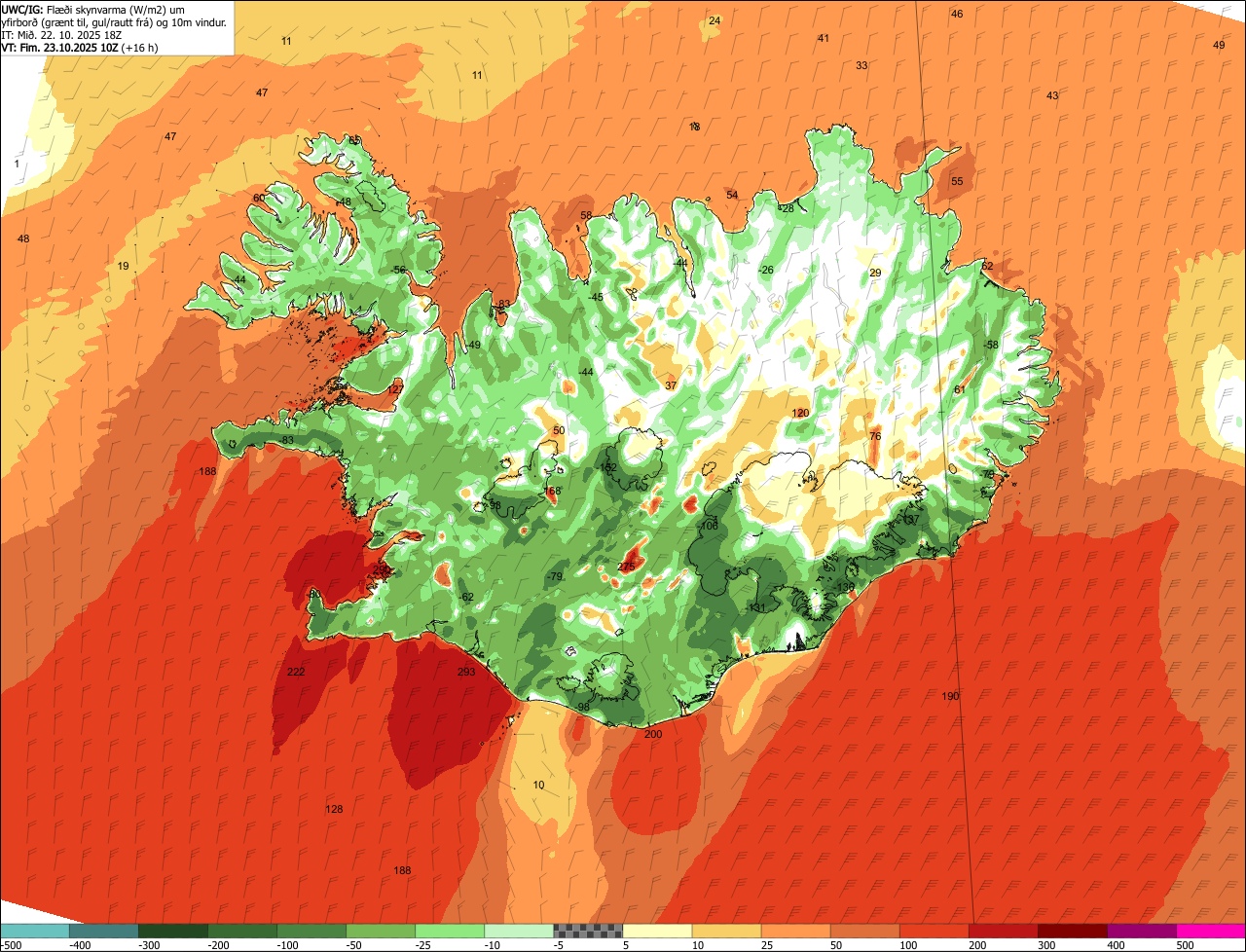
Task: Click the dark maroon 300 to 400 legend swatch
Action: [x=1073, y=931]
